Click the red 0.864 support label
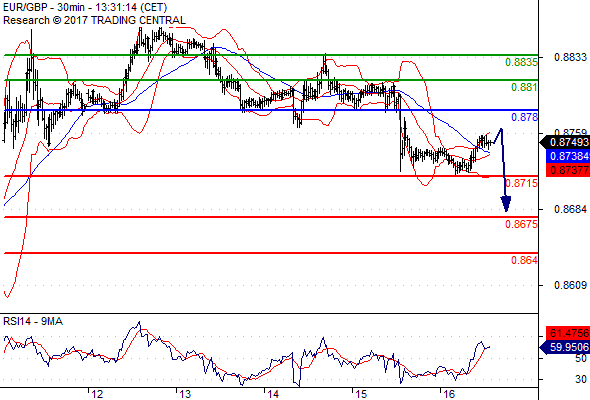The image size is (590, 400). pos(524,260)
